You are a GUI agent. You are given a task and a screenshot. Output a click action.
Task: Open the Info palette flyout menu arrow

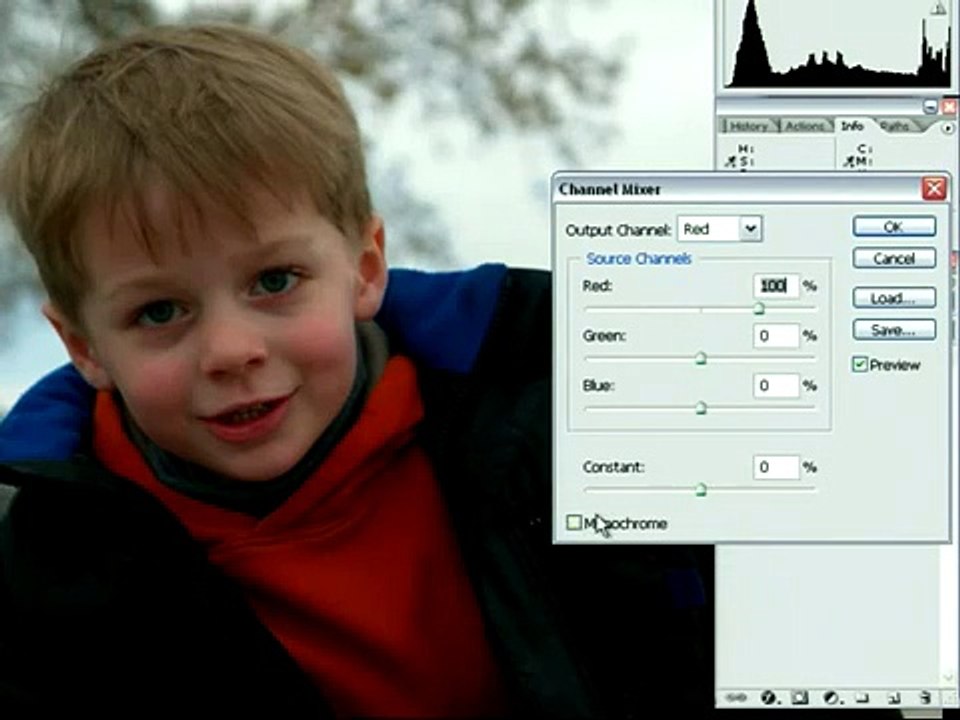tap(948, 129)
